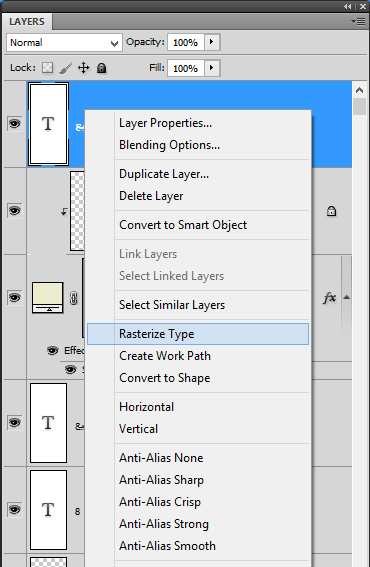Image resolution: width=370 pixels, height=567 pixels.
Task: Click T thumbnail of layer named 8
Action: 48,510
